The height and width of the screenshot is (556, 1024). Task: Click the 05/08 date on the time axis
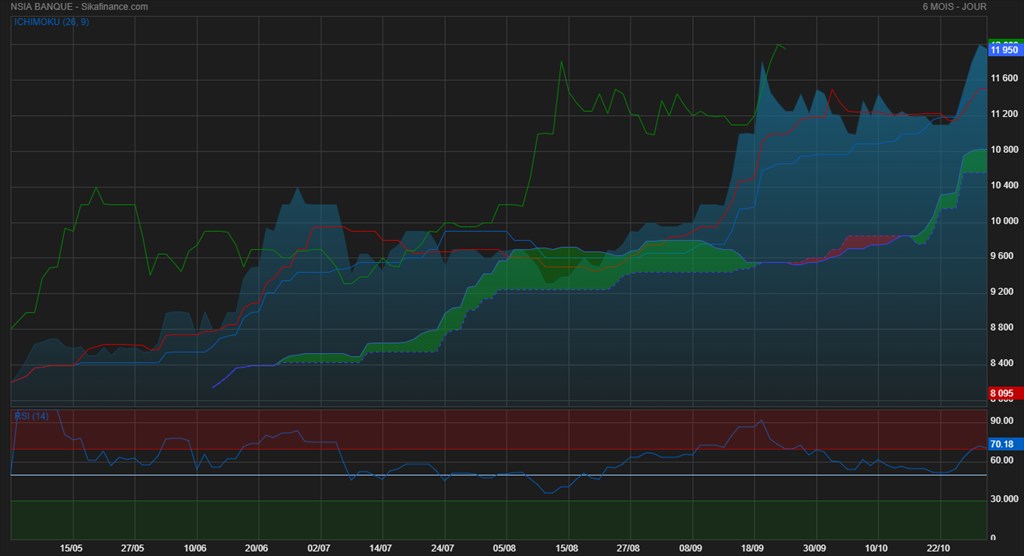click(505, 548)
